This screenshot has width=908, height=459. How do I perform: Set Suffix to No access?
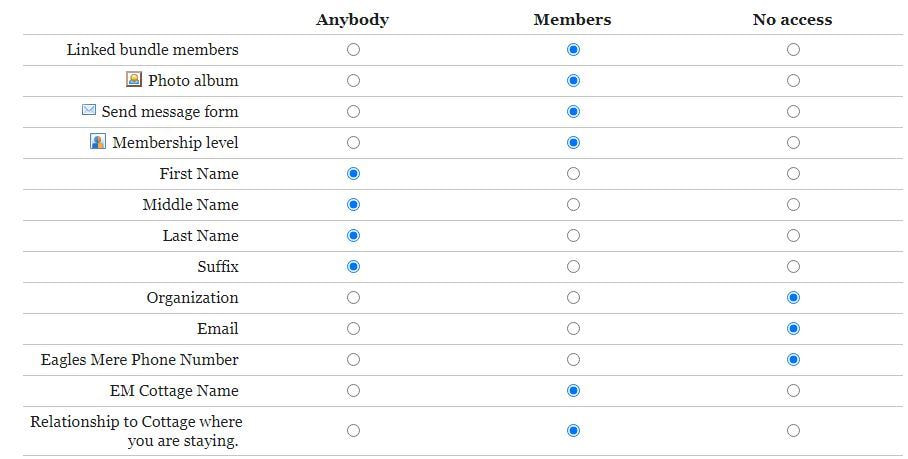click(793, 267)
